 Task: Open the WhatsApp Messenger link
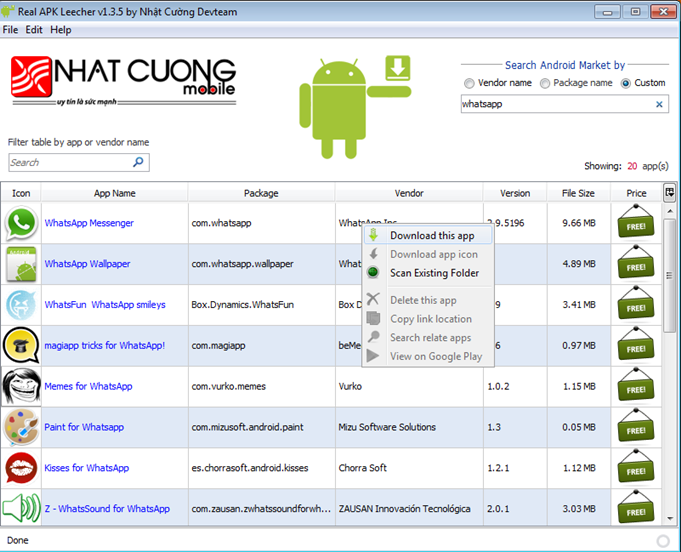click(89, 223)
